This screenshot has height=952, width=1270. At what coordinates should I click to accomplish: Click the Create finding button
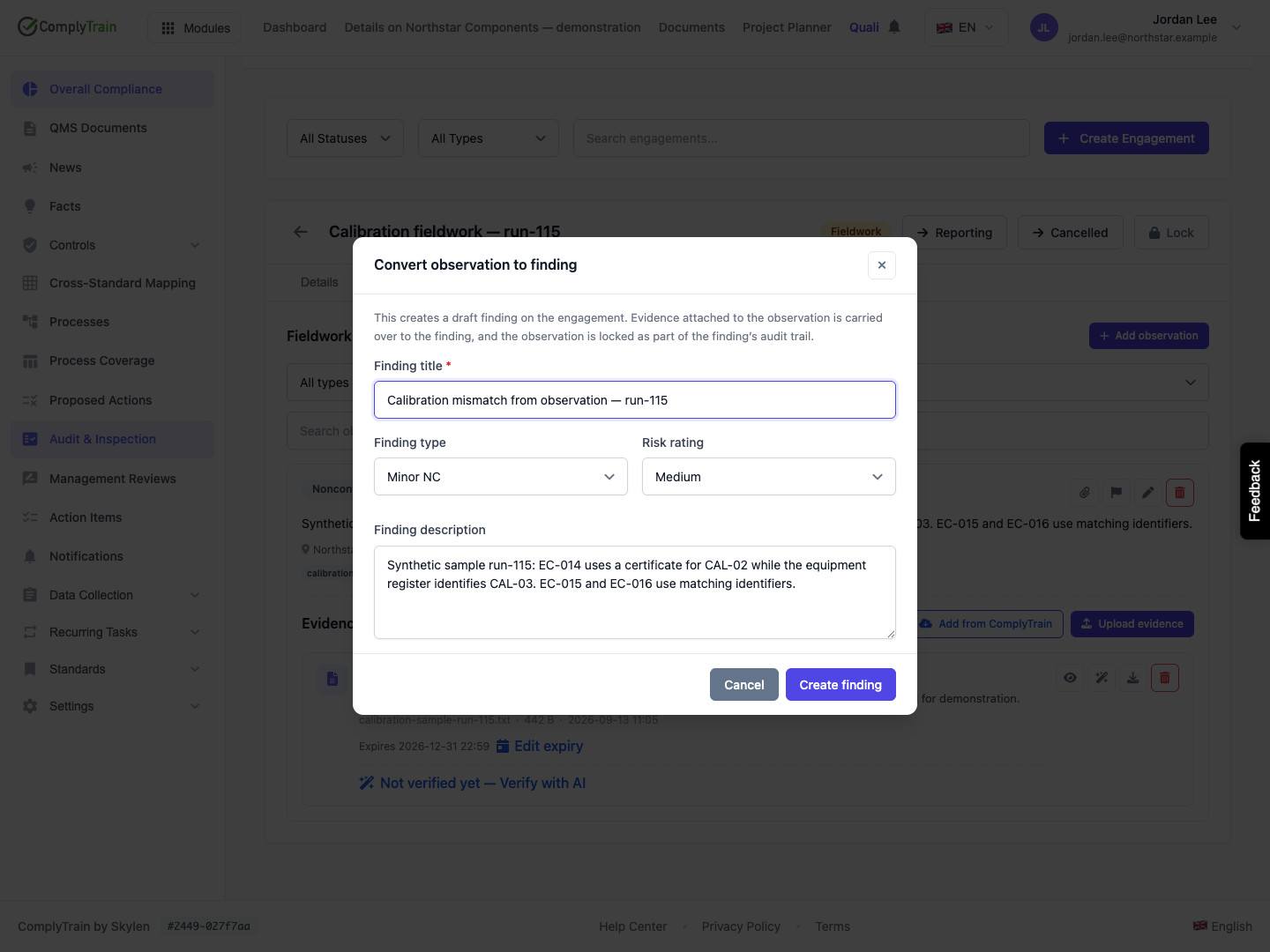840,685
